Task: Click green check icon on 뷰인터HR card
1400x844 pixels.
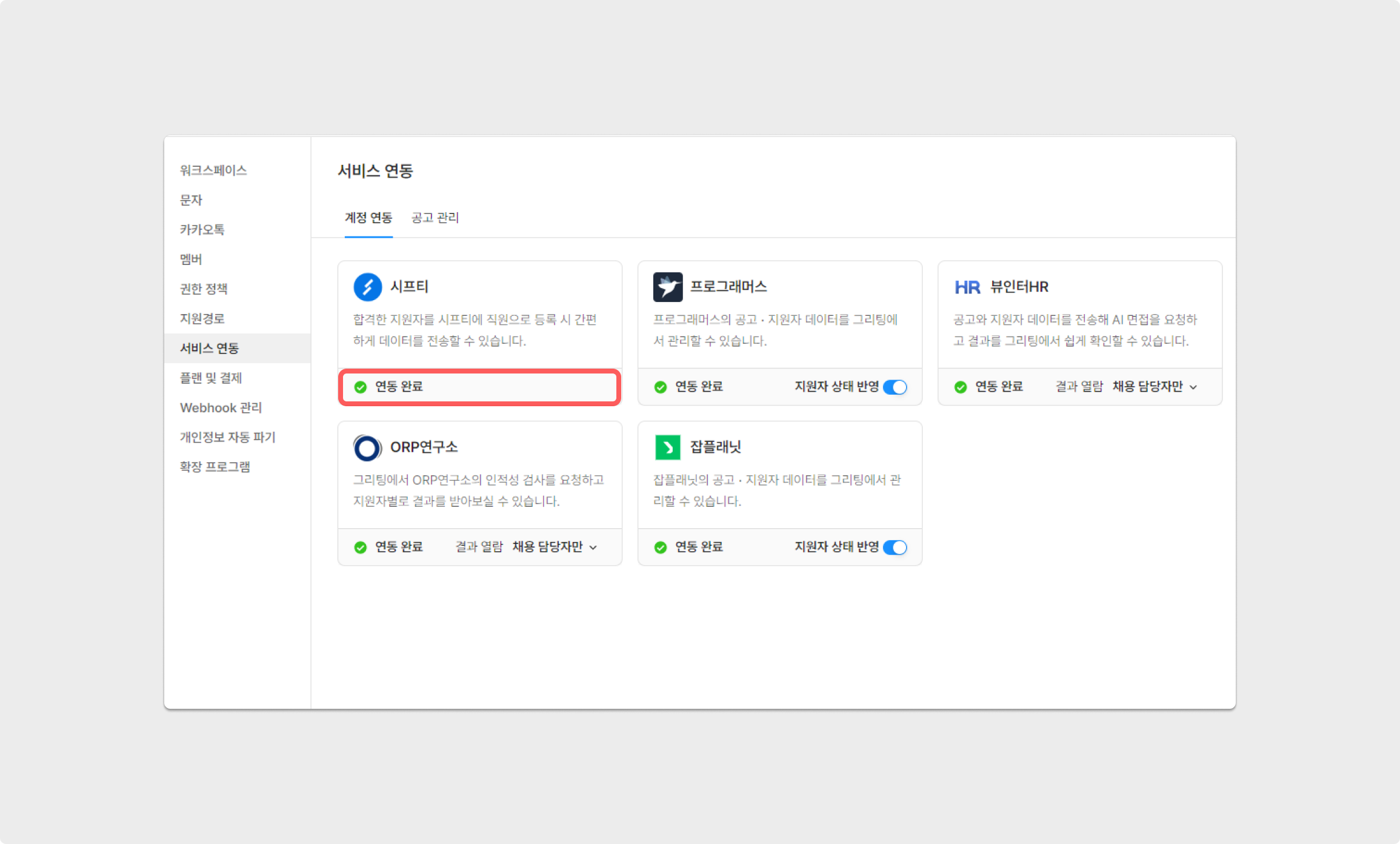Action: pyautogui.click(x=961, y=387)
